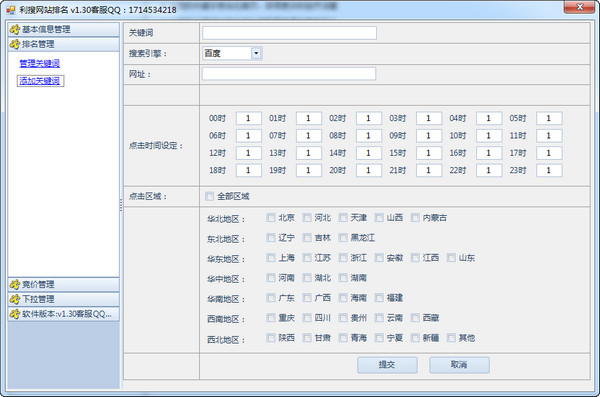Tick the 内蒙古 checkbox
This screenshot has width=600, height=397.
(415, 218)
